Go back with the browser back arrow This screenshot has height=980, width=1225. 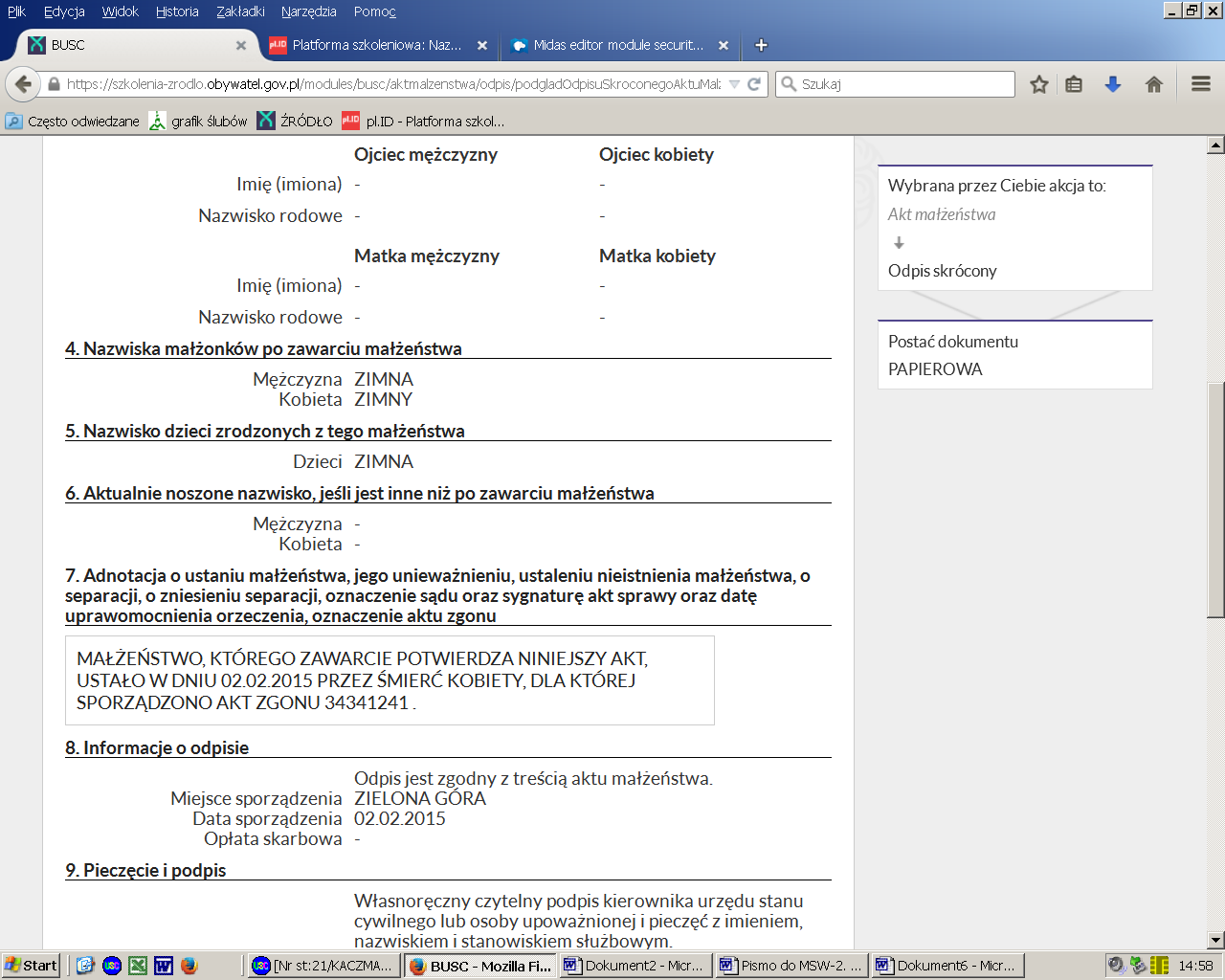coord(24,84)
